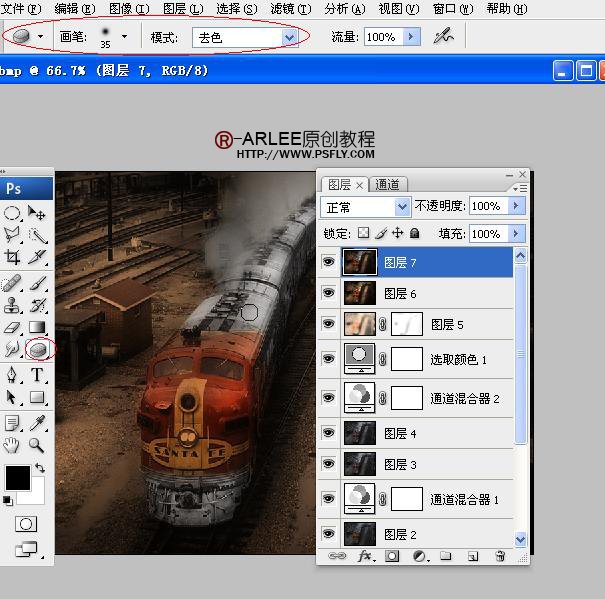Lock all layer attributes
Screen dimensions: 605x599
pos(414,233)
